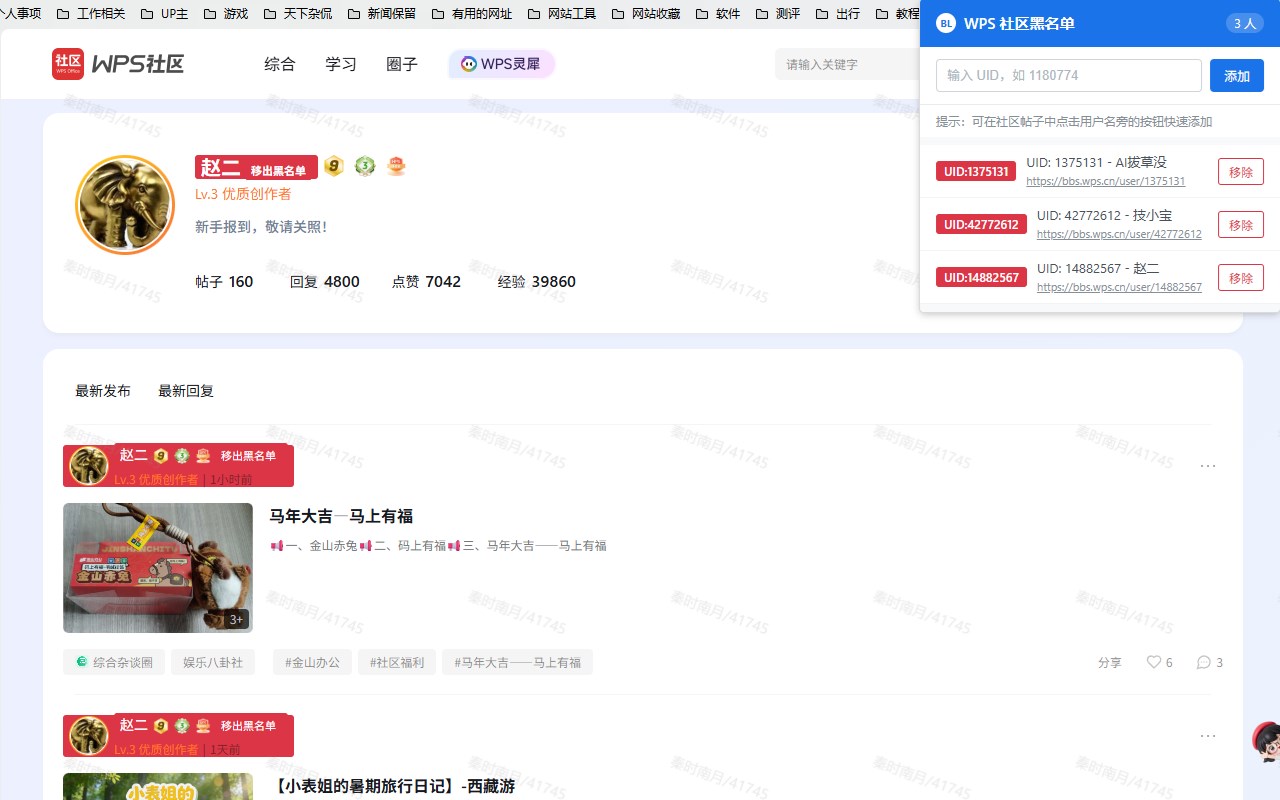Open the 马年大吉 post thumbnail image
Viewport: 1280px width, 800px height.
[x=158, y=568]
